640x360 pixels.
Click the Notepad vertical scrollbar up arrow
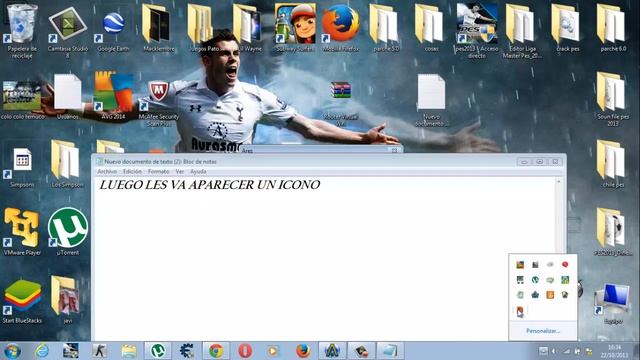click(x=558, y=181)
